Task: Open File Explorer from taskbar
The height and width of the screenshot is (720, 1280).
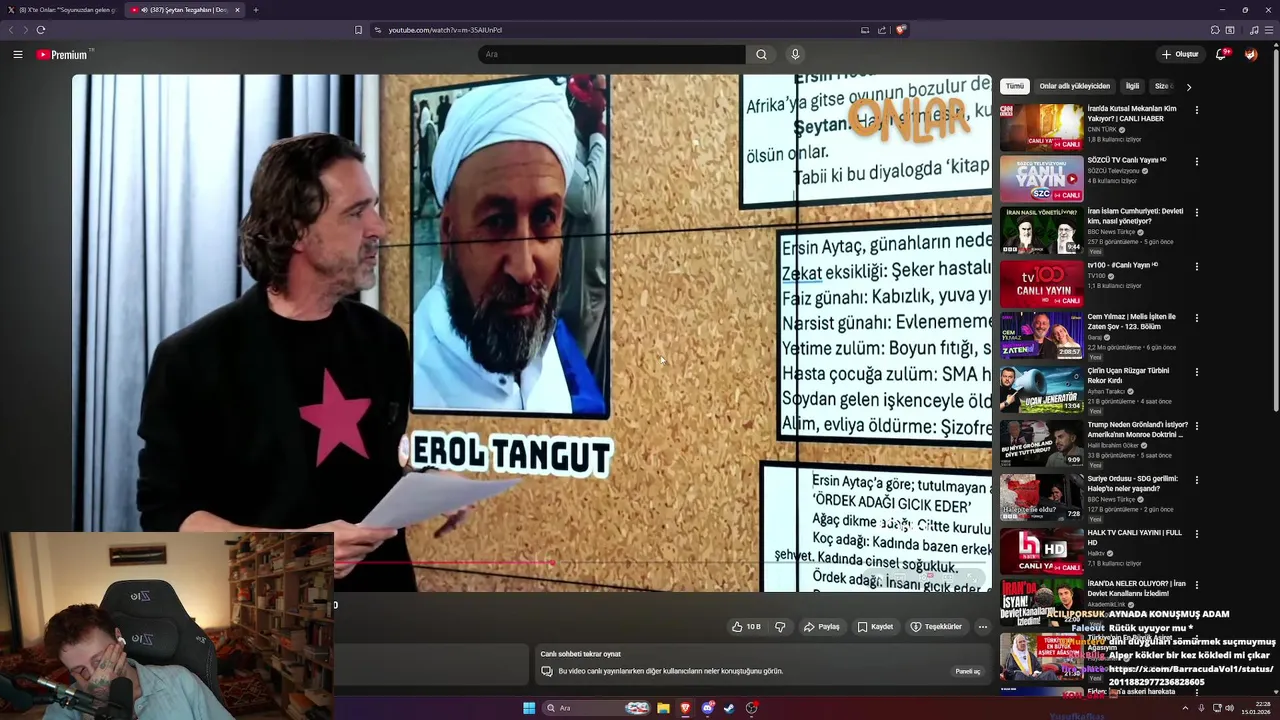Action: [663, 708]
